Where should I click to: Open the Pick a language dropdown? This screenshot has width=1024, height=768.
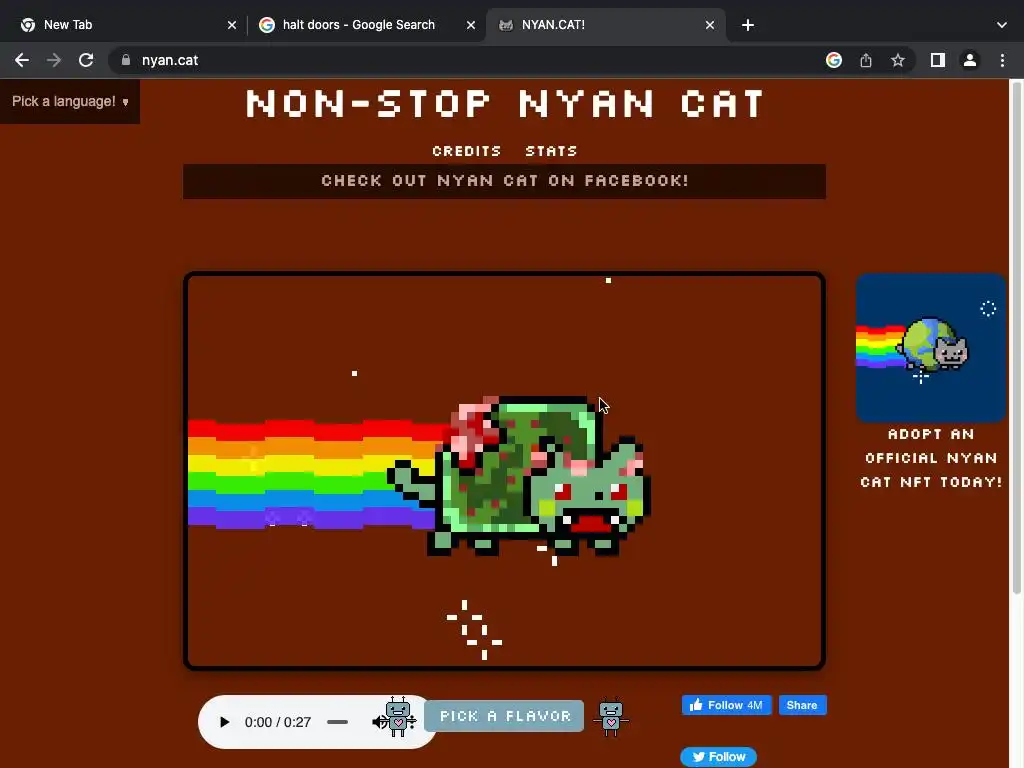click(70, 101)
